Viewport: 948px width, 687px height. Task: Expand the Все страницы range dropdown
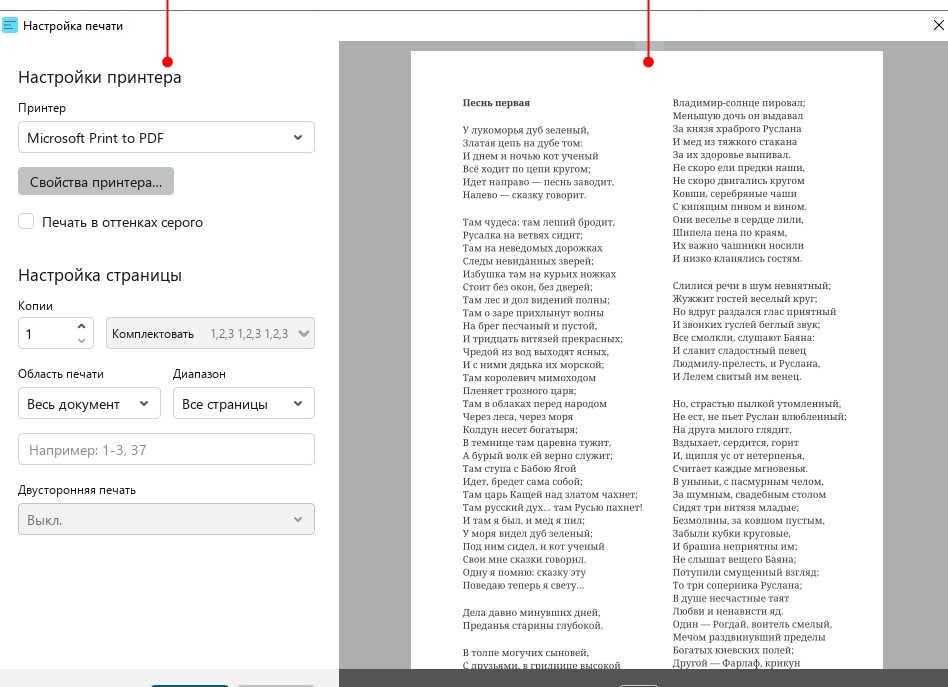point(244,403)
